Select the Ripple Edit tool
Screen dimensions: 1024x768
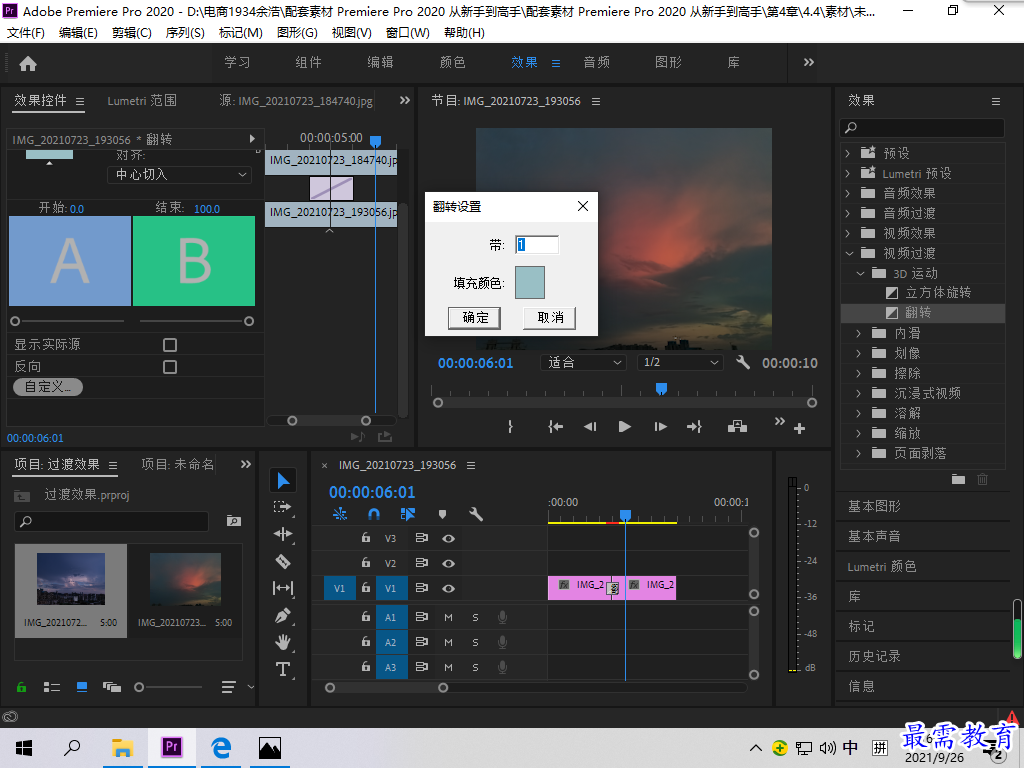(283, 534)
